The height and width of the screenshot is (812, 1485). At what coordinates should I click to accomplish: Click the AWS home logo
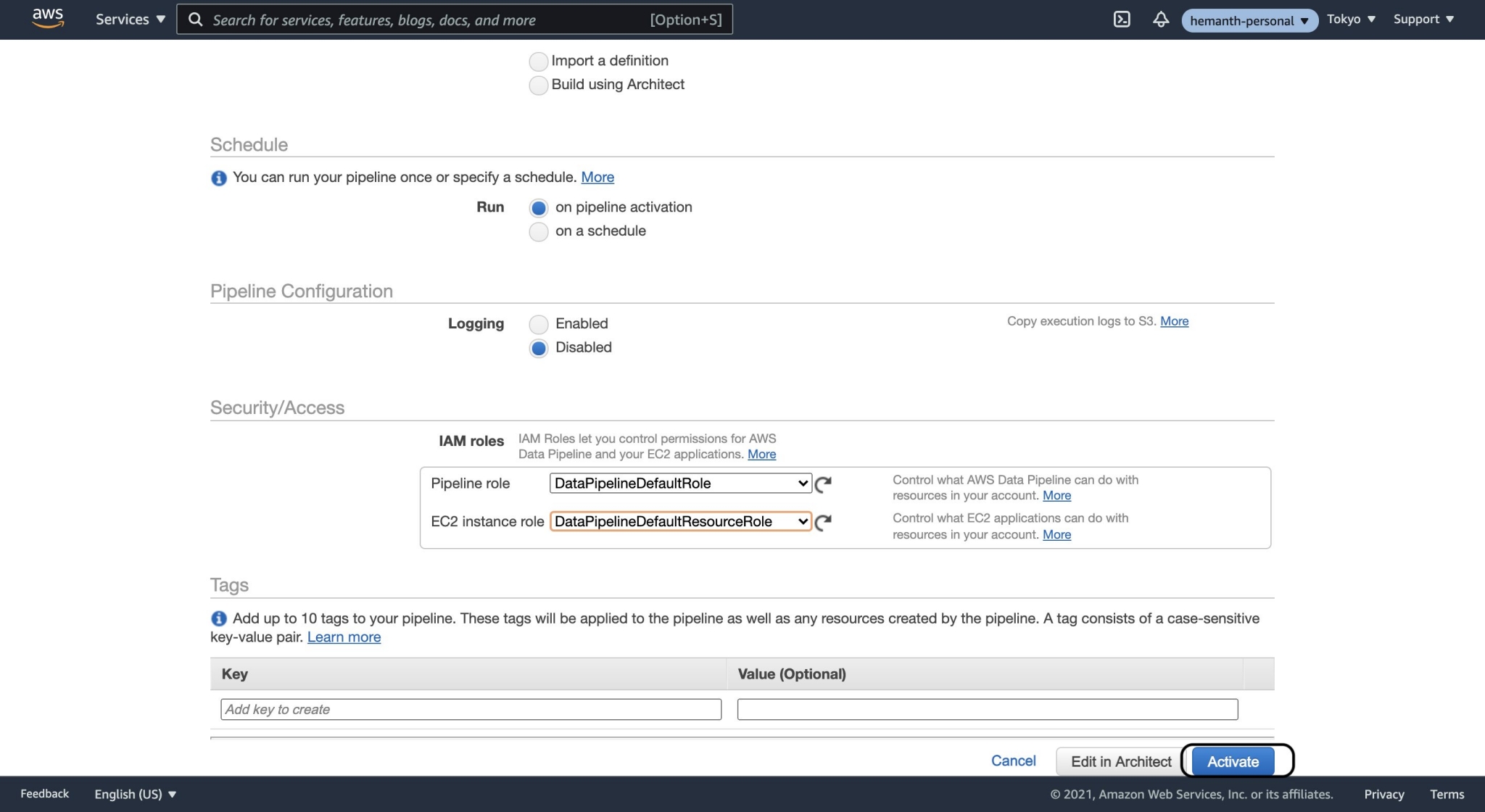point(46,19)
